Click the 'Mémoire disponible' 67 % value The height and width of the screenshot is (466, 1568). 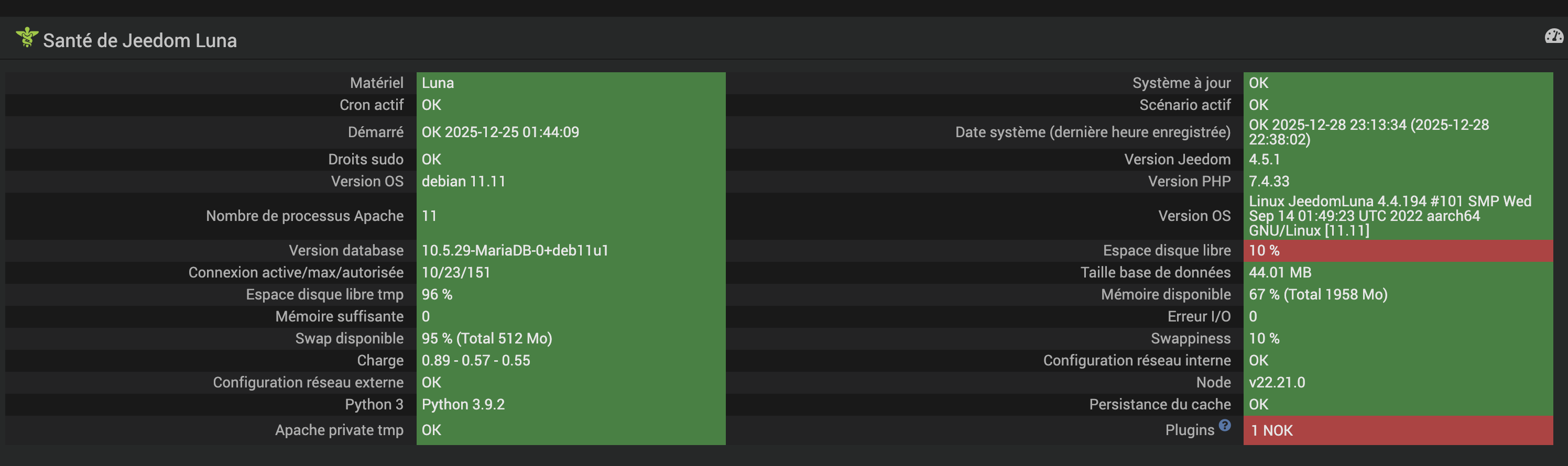pyautogui.click(x=1317, y=294)
